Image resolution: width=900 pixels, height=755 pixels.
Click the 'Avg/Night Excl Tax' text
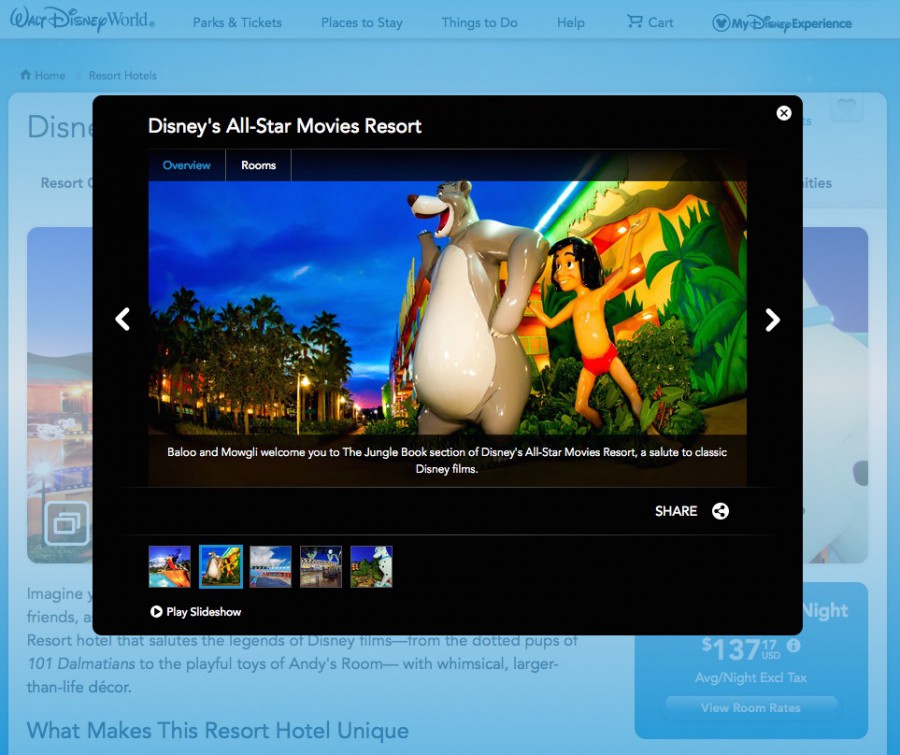click(x=751, y=677)
